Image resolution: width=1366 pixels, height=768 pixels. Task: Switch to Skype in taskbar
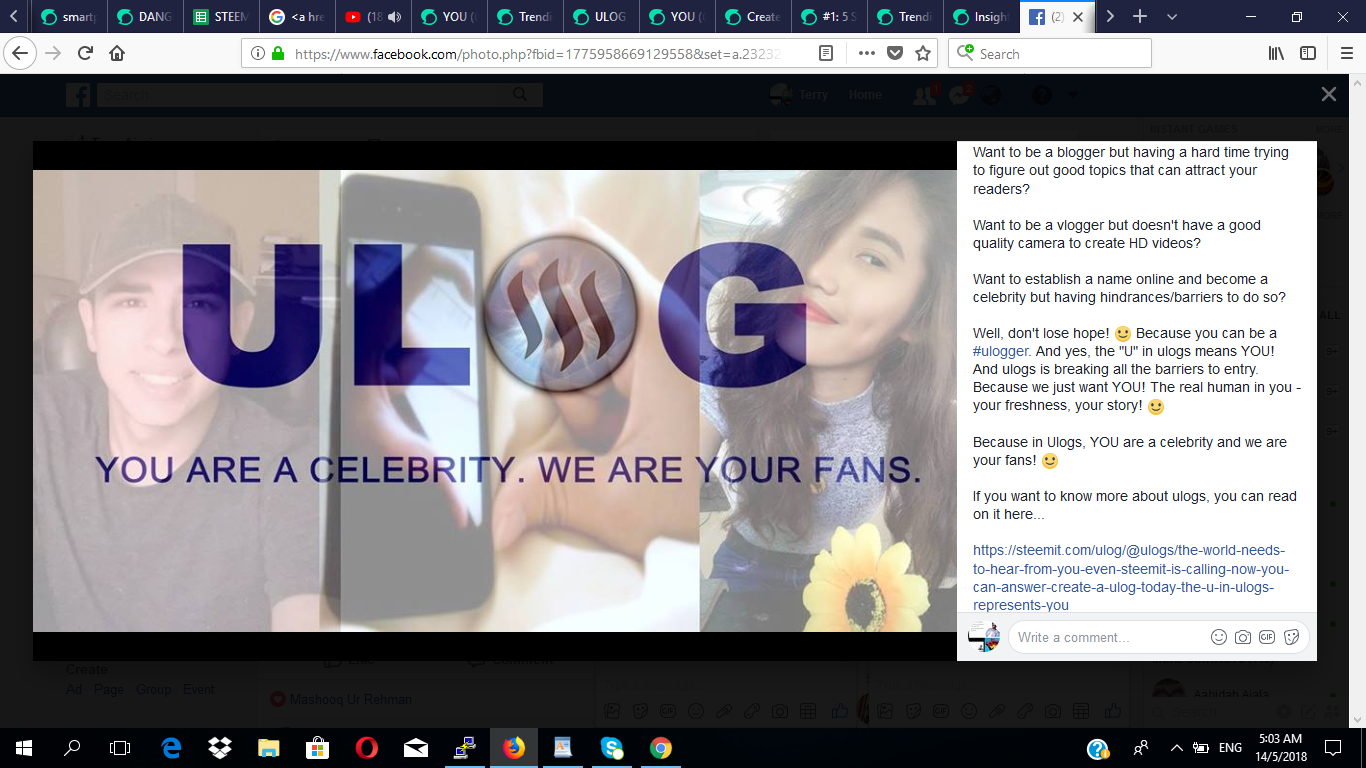coord(612,747)
